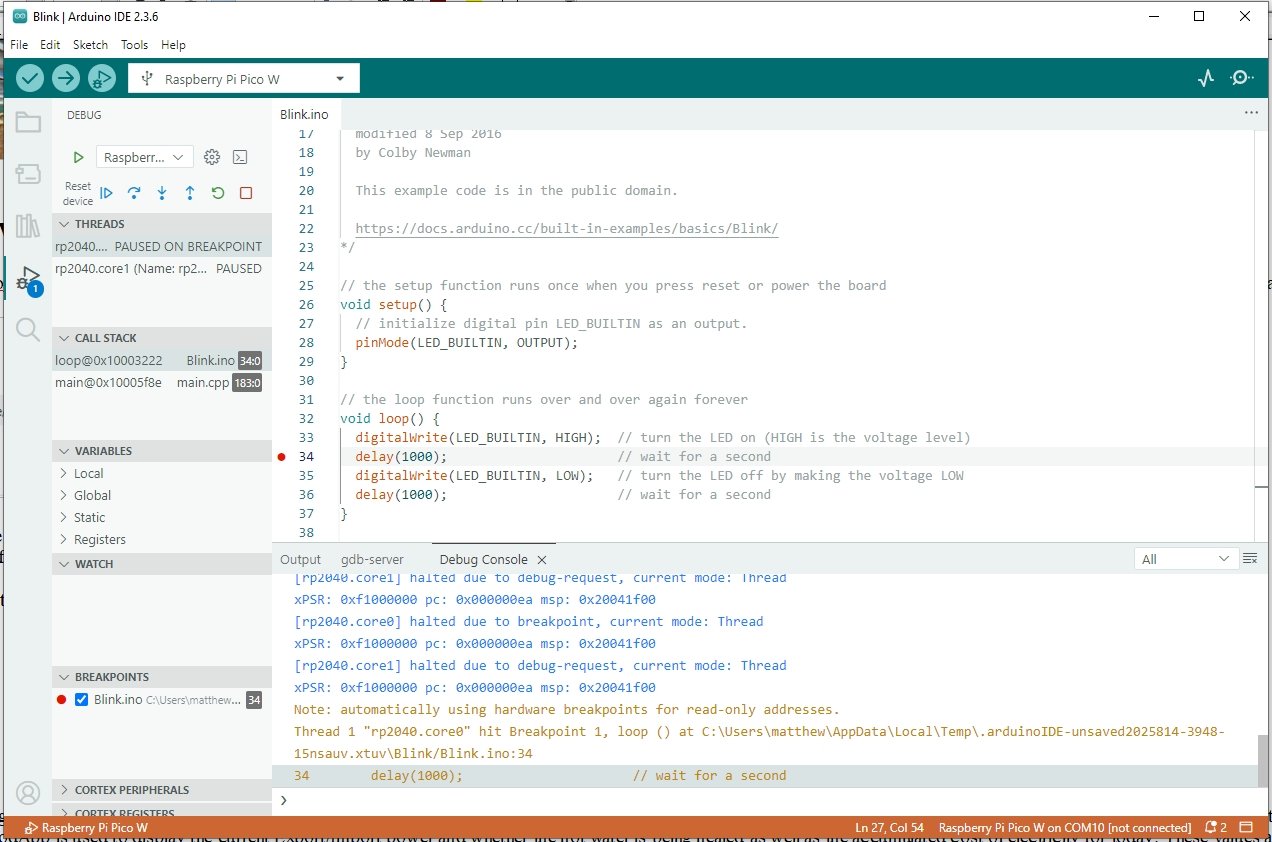Remove the red breakpoint dot on line 34
The width and height of the screenshot is (1272, 842).
(282, 457)
